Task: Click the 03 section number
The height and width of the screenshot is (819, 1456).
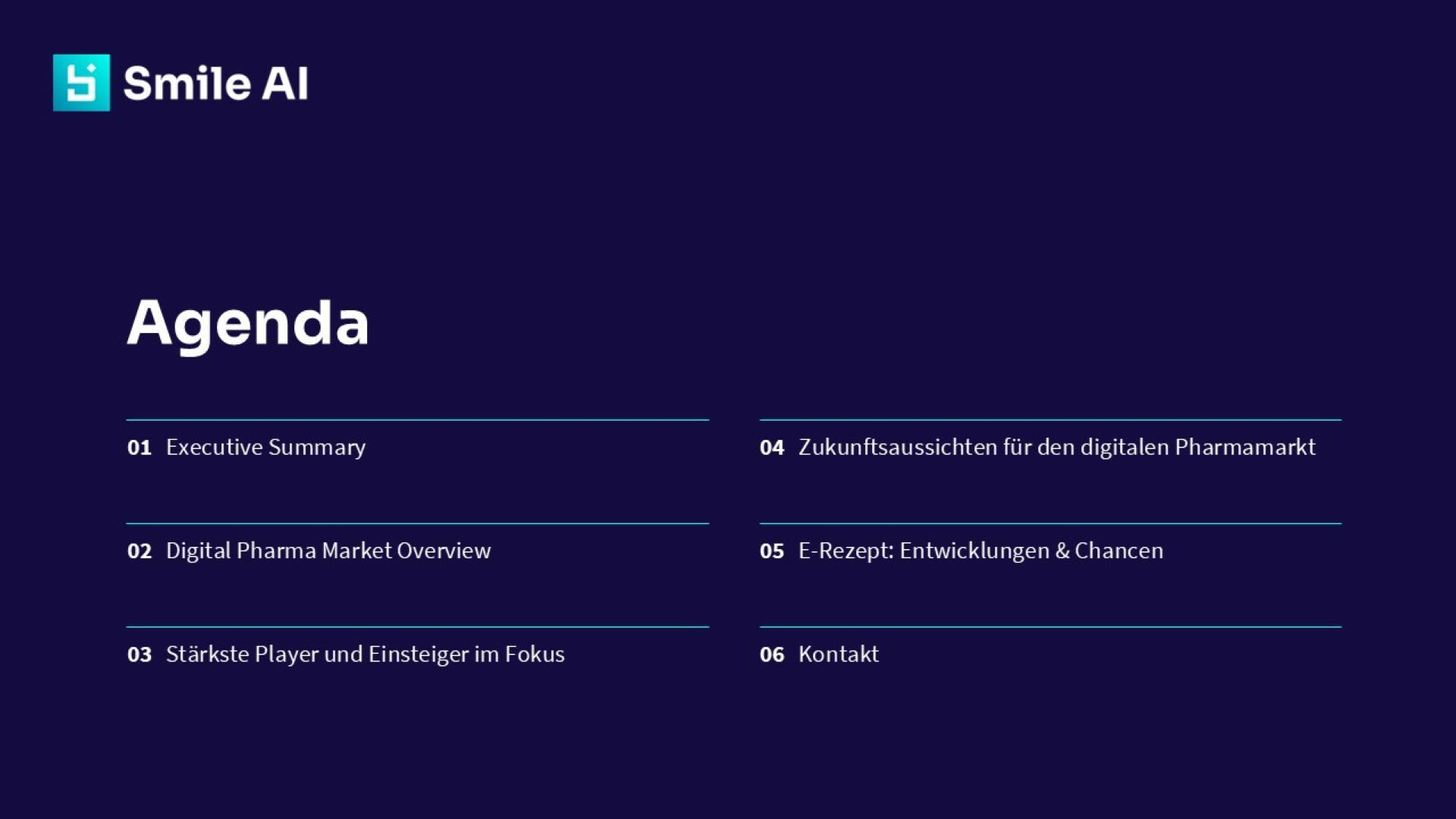Action: click(140, 655)
